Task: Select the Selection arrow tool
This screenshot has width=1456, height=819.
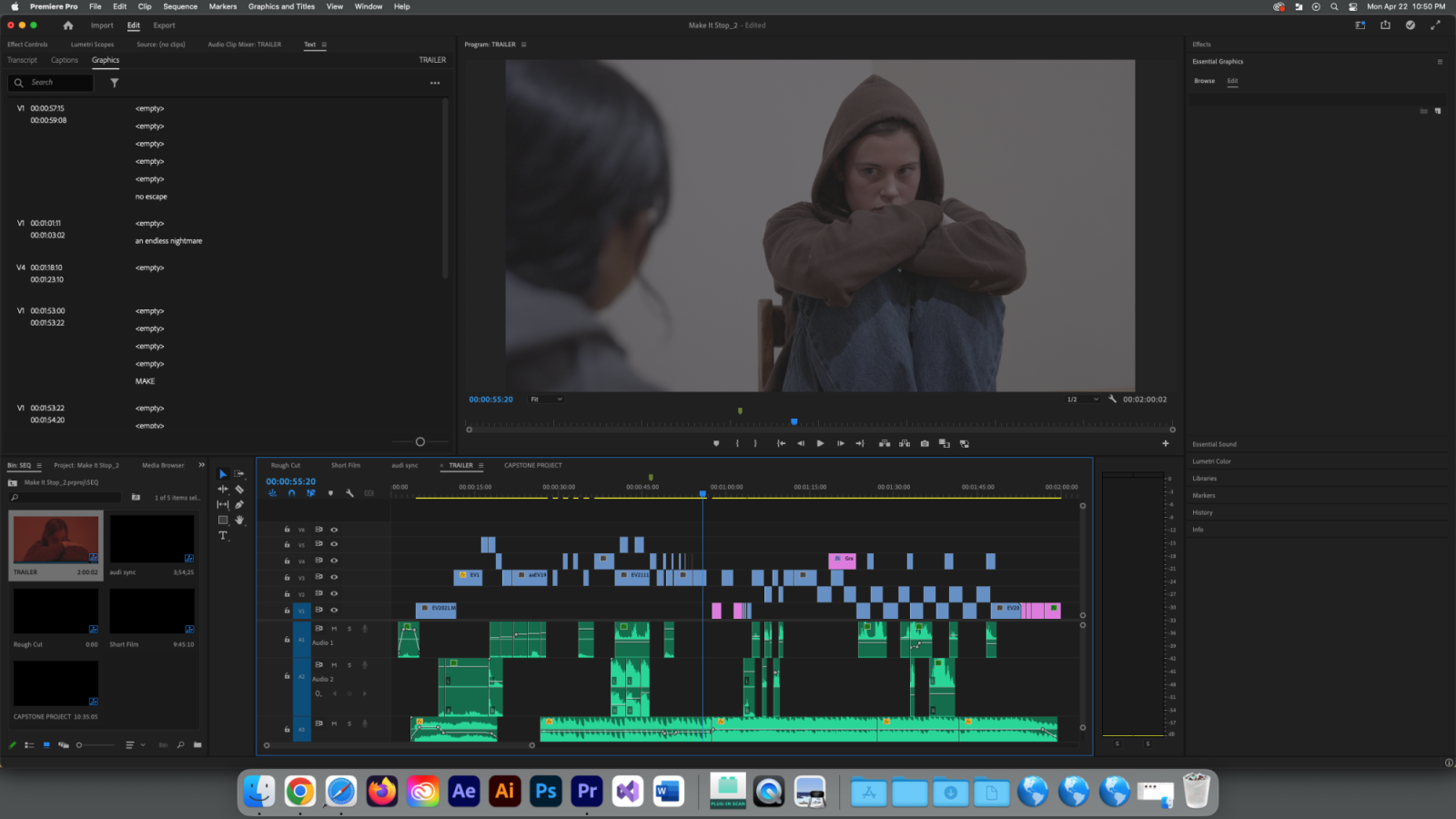Action: pyautogui.click(x=223, y=474)
